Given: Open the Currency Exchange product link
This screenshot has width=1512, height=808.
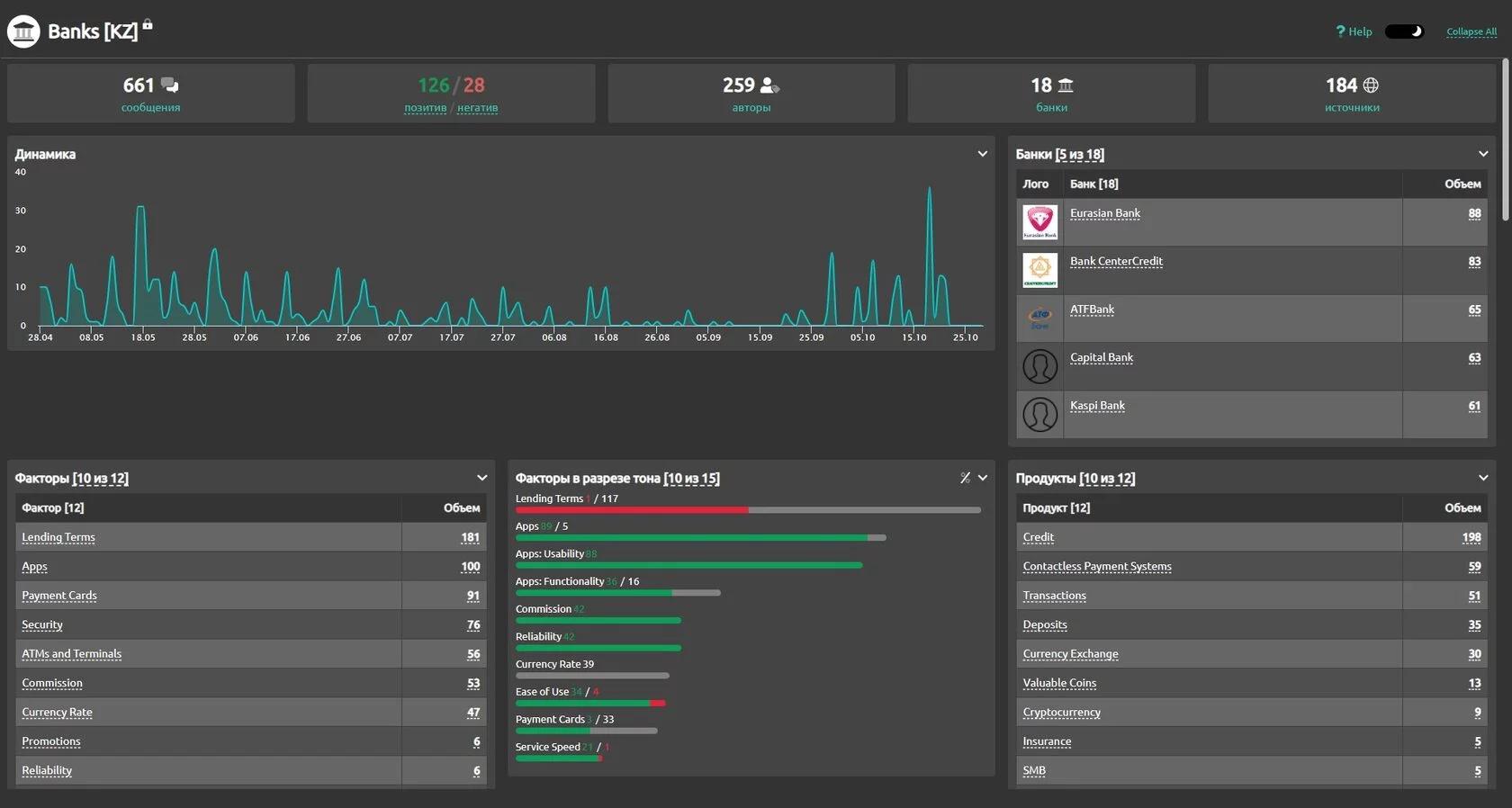Looking at the screenshot, I should click(x=1070, y=654).
